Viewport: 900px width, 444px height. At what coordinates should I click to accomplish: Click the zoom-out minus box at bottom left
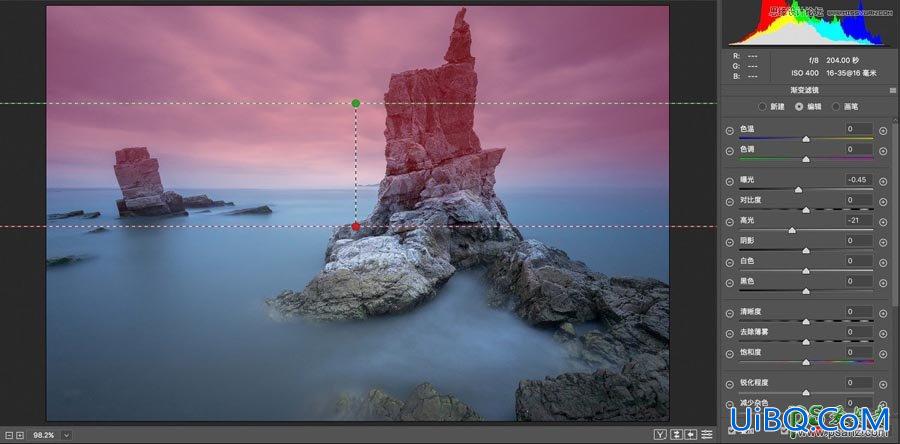click(9, 435)
